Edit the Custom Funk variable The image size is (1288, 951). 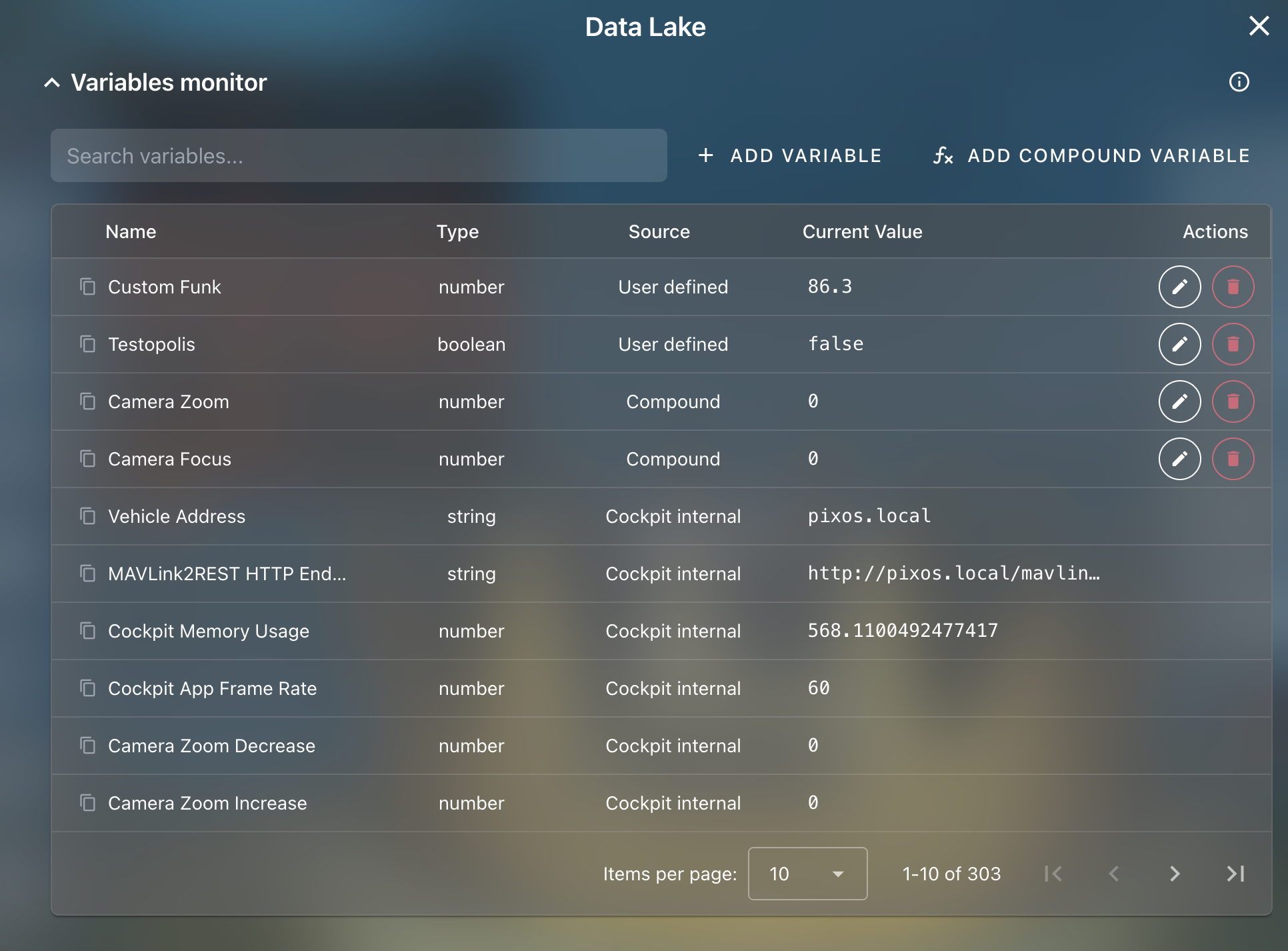point(1179,287)
